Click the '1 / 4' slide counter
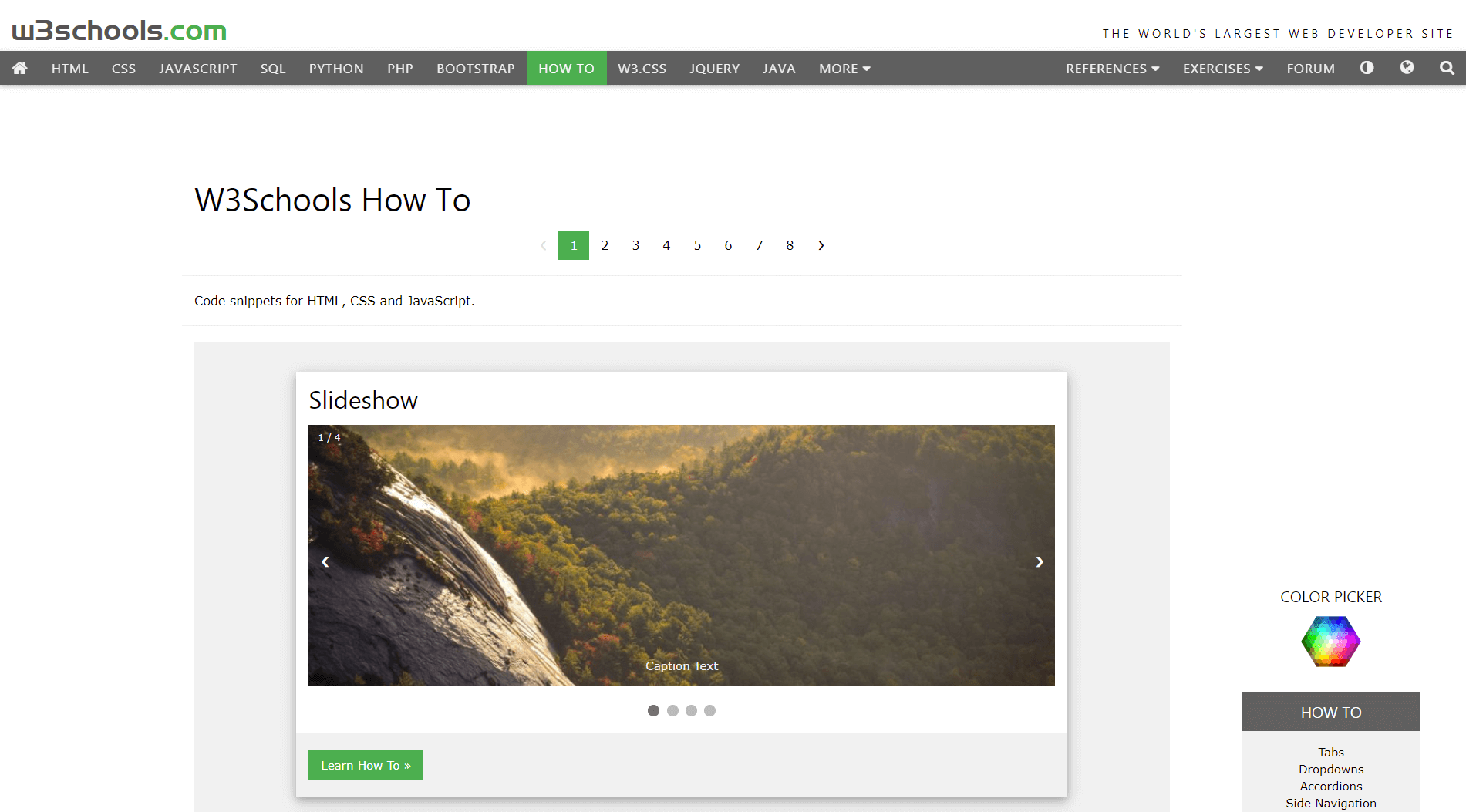Image resolution: width=1466 pixels, height=812 pixels. click(x=329, y=437)
